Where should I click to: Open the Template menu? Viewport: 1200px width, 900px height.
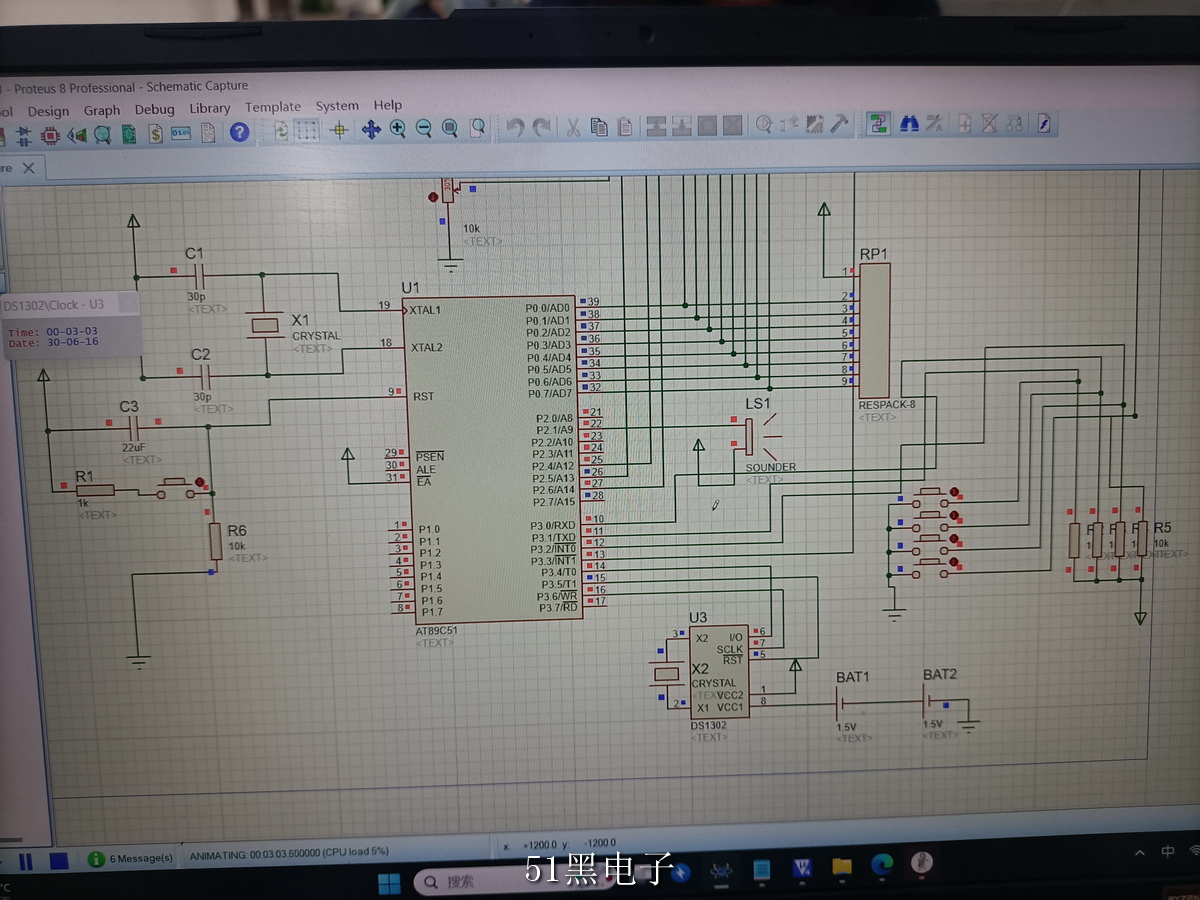[x=273, y=107]
